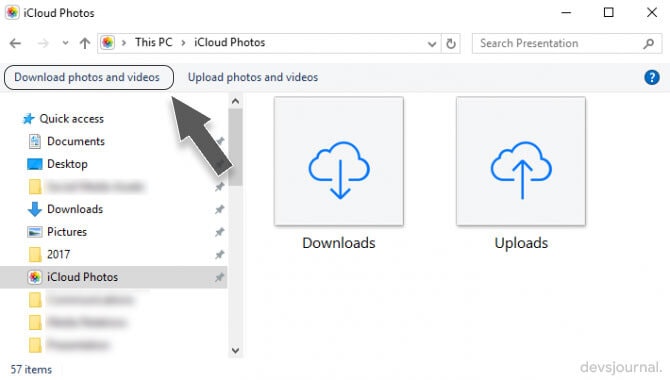Open Desktop in the sidebar

[67, 164]
